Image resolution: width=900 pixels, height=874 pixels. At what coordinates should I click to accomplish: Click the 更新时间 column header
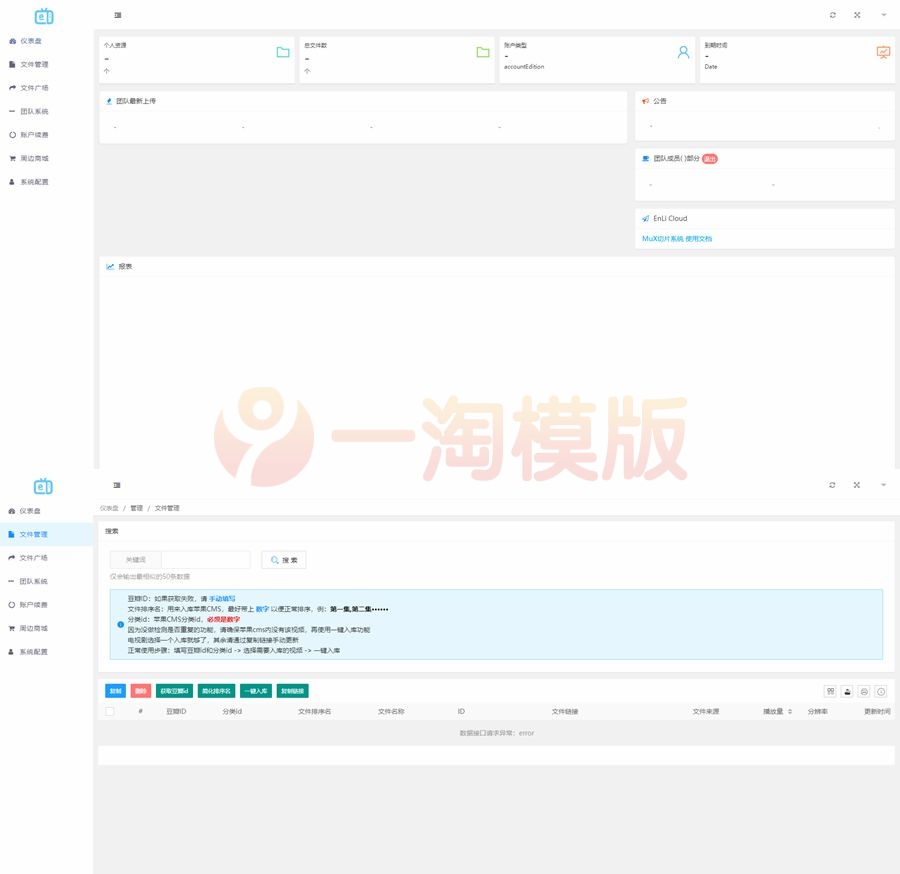878,712
